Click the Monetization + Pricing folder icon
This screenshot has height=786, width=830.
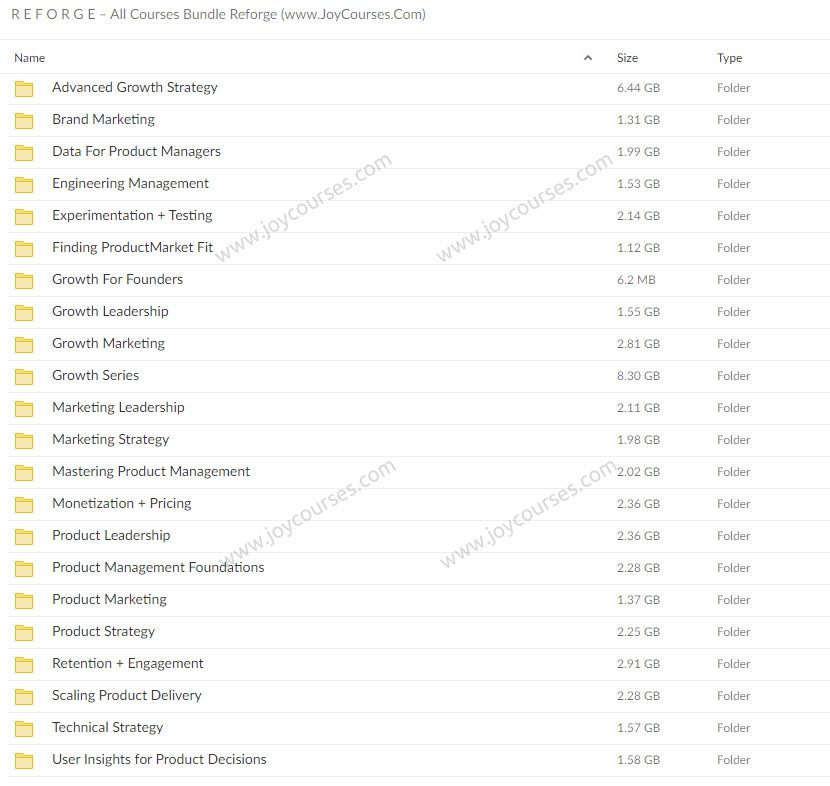[24, 504]
